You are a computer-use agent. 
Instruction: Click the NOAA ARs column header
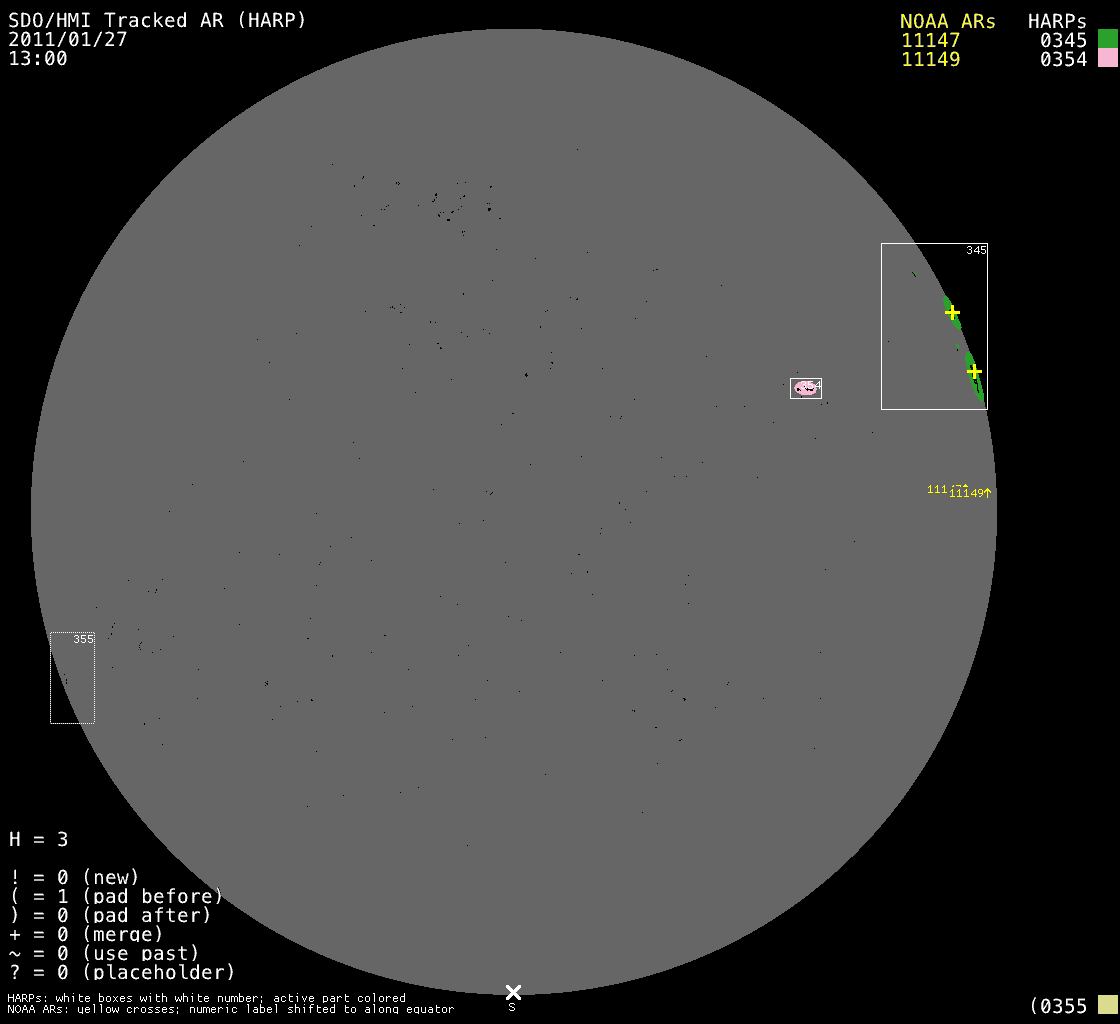click(x=947, y=21)
